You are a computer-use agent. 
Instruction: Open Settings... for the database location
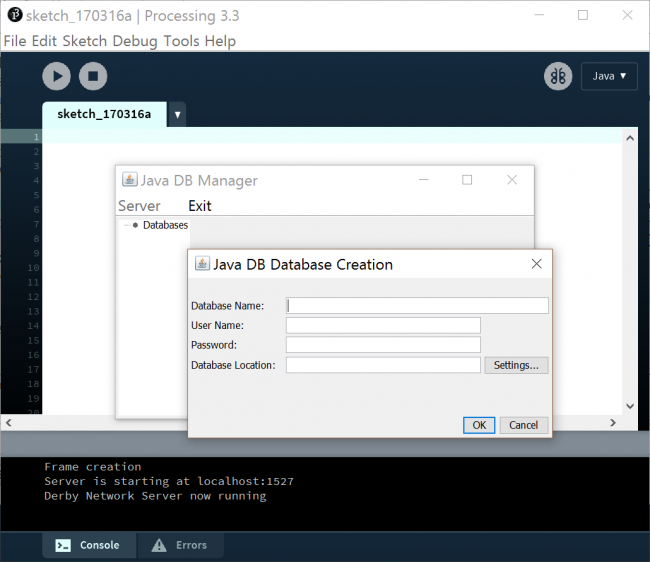(x=516, y=365)
